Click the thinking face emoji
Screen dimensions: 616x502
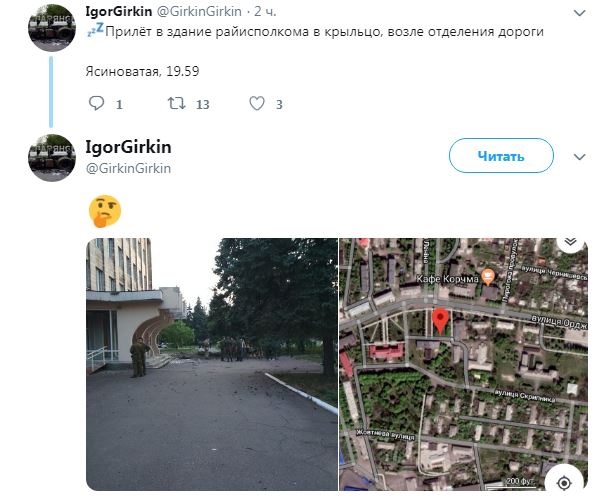pyautogui.click(x=105, y=211)
